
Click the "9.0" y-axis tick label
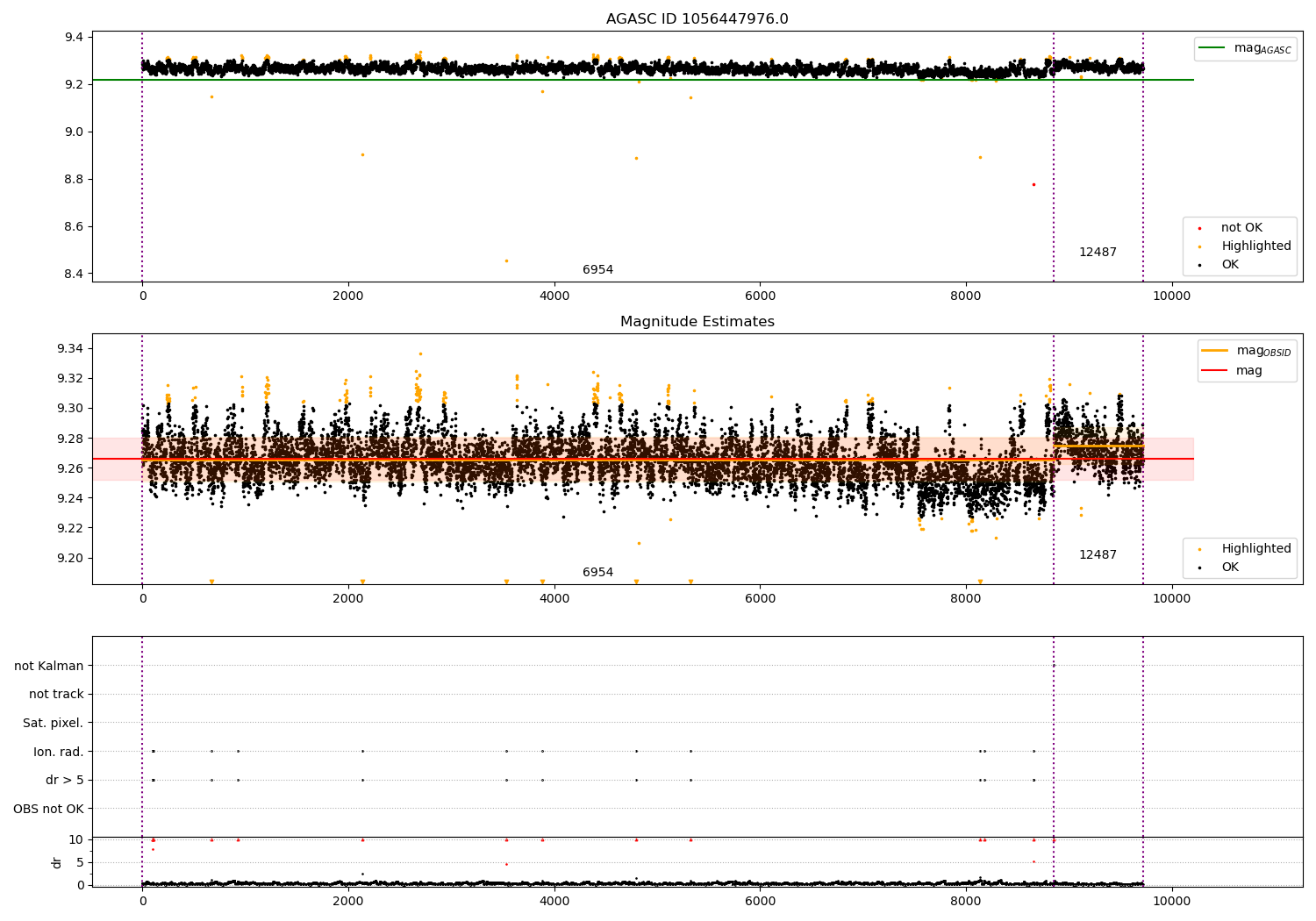click(x=74, y=132)
